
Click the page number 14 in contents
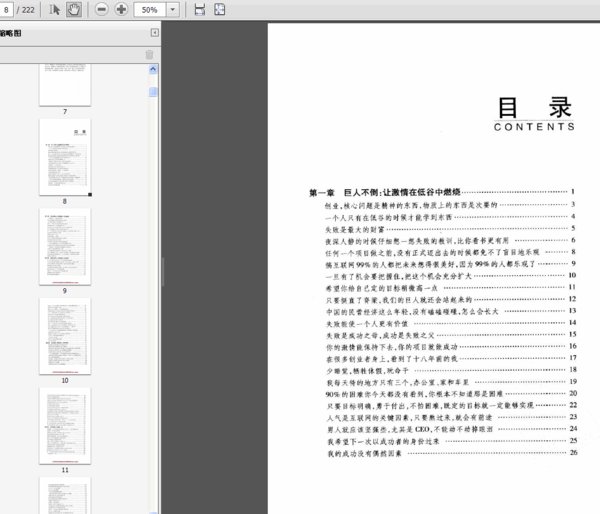(572, 323)
